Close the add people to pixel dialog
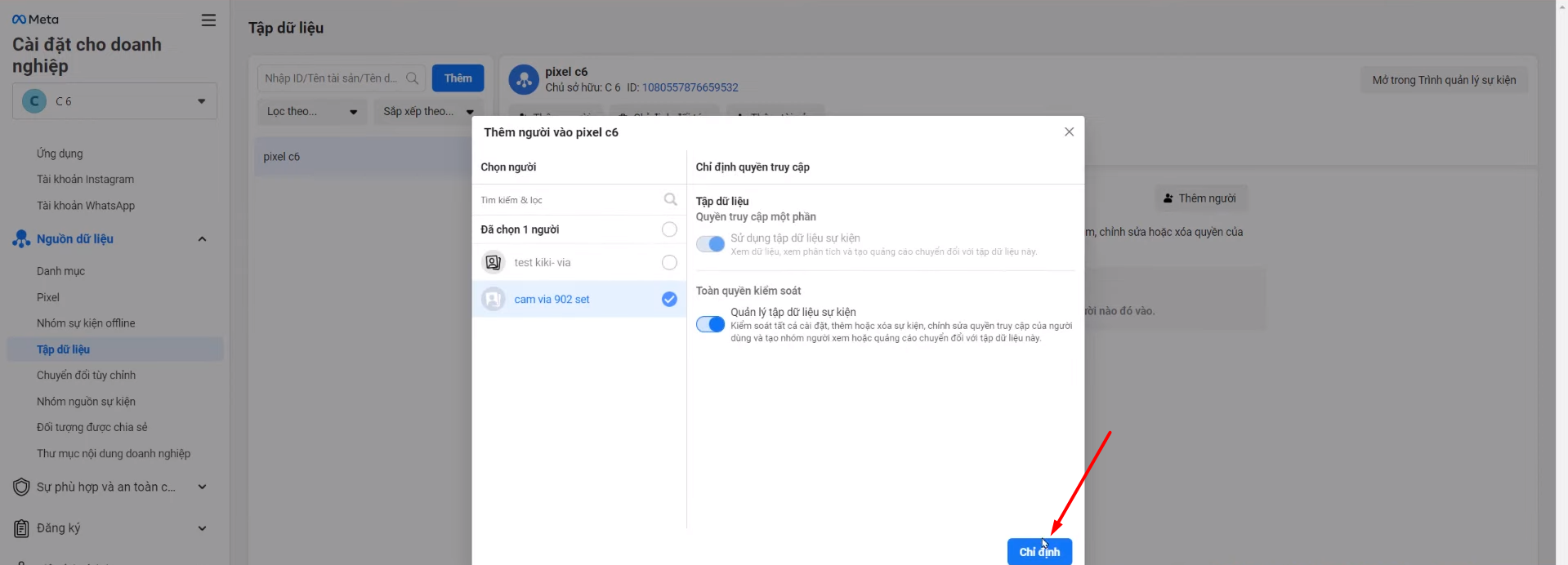The image size is (1568, 565). coord(1069,132)
